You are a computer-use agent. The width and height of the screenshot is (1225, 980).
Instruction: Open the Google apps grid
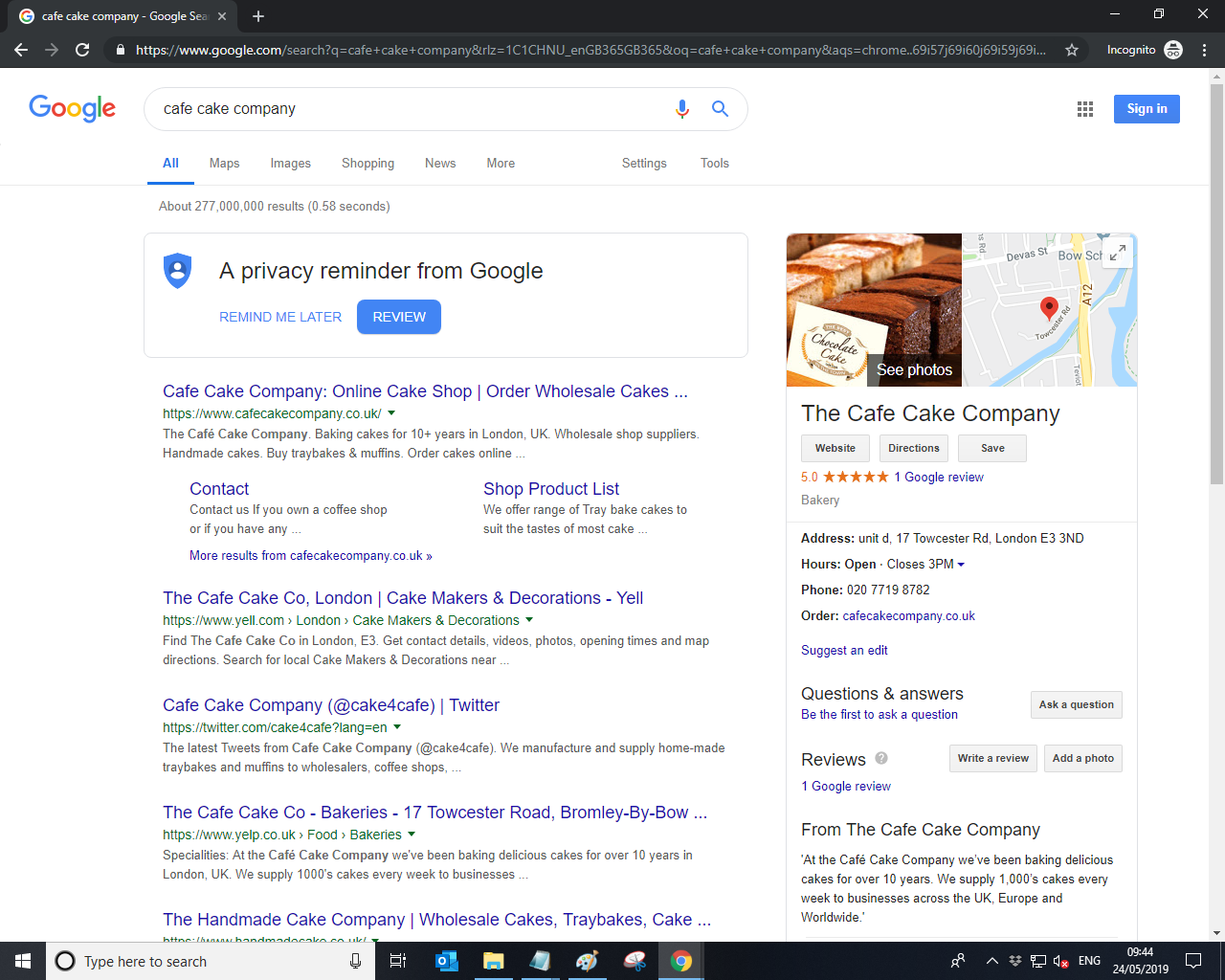coord(1085,109)
